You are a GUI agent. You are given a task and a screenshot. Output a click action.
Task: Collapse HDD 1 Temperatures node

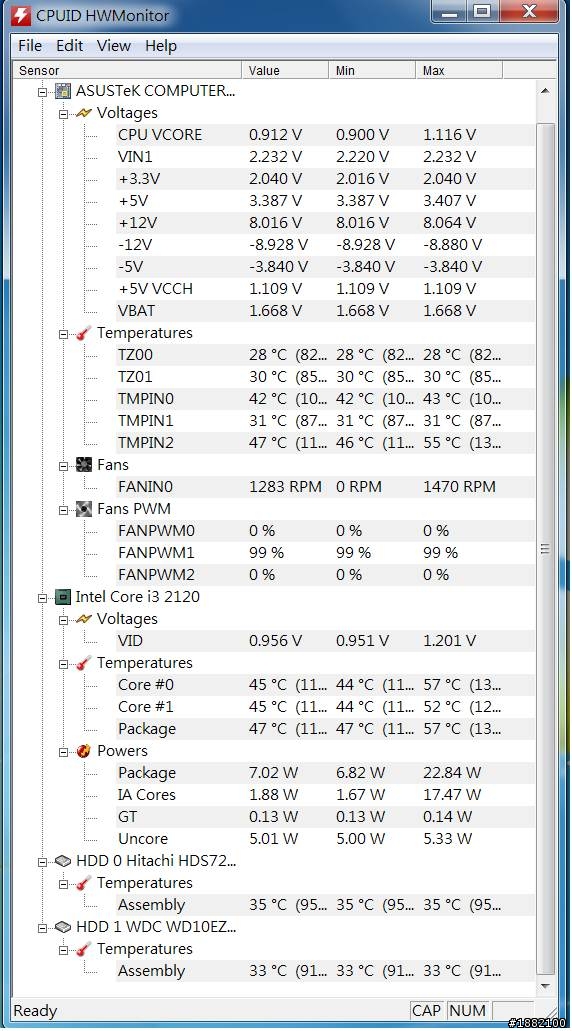[x=64, y=949]
